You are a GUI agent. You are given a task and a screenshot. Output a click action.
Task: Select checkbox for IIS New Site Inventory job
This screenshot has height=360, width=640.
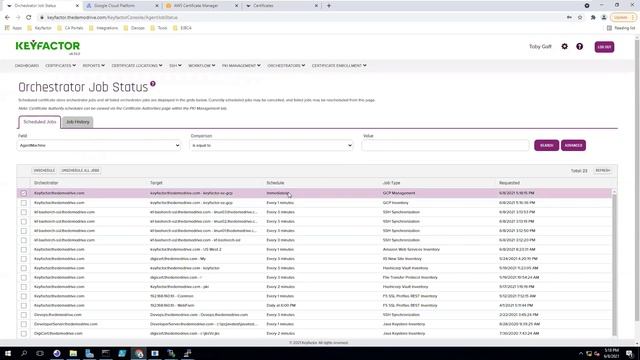point(24,259)
